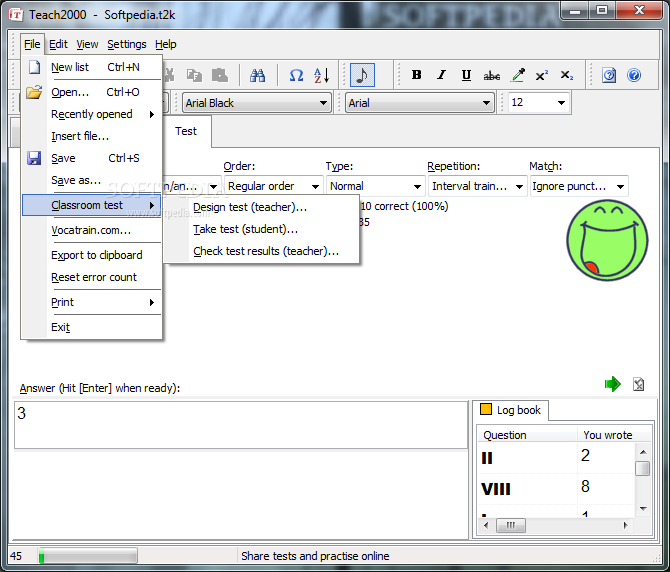
Task: Click Share tests and practise online
Action: coord(315,556)
